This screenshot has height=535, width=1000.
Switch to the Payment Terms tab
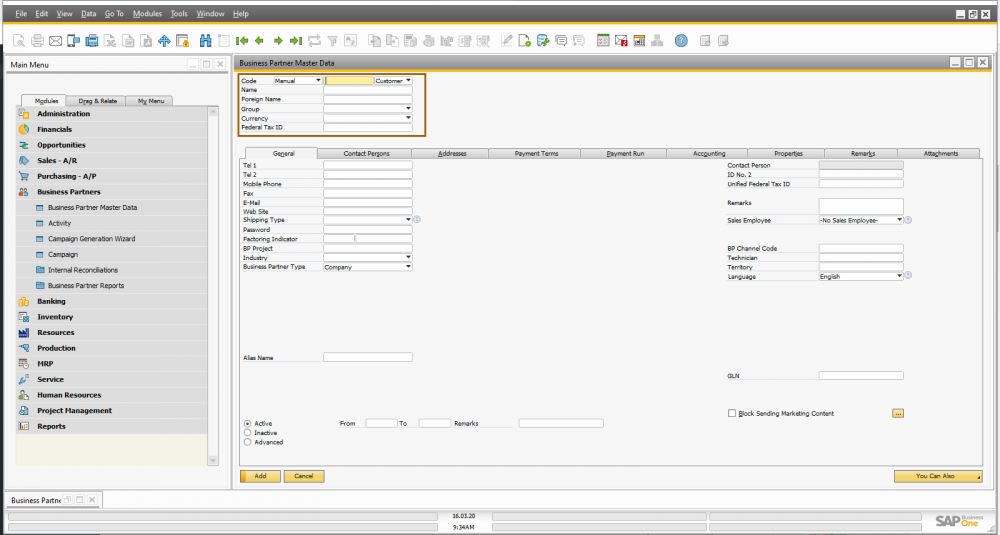click(x=536, y=154)
